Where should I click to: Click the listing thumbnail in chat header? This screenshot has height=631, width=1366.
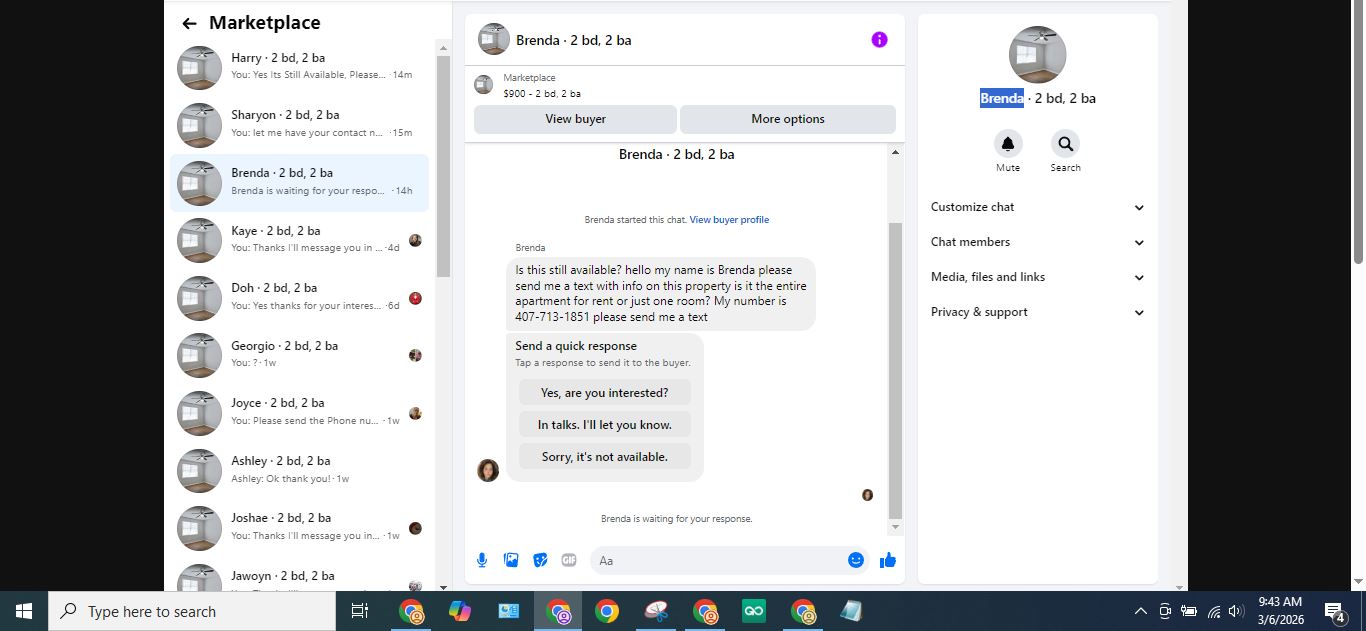click(x=494, y=40)
